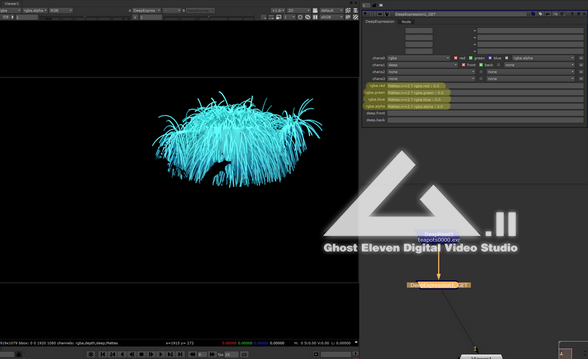Select the DeepExpression tab in properties
This screenshot has height=361, width=588.
(380, 22)
